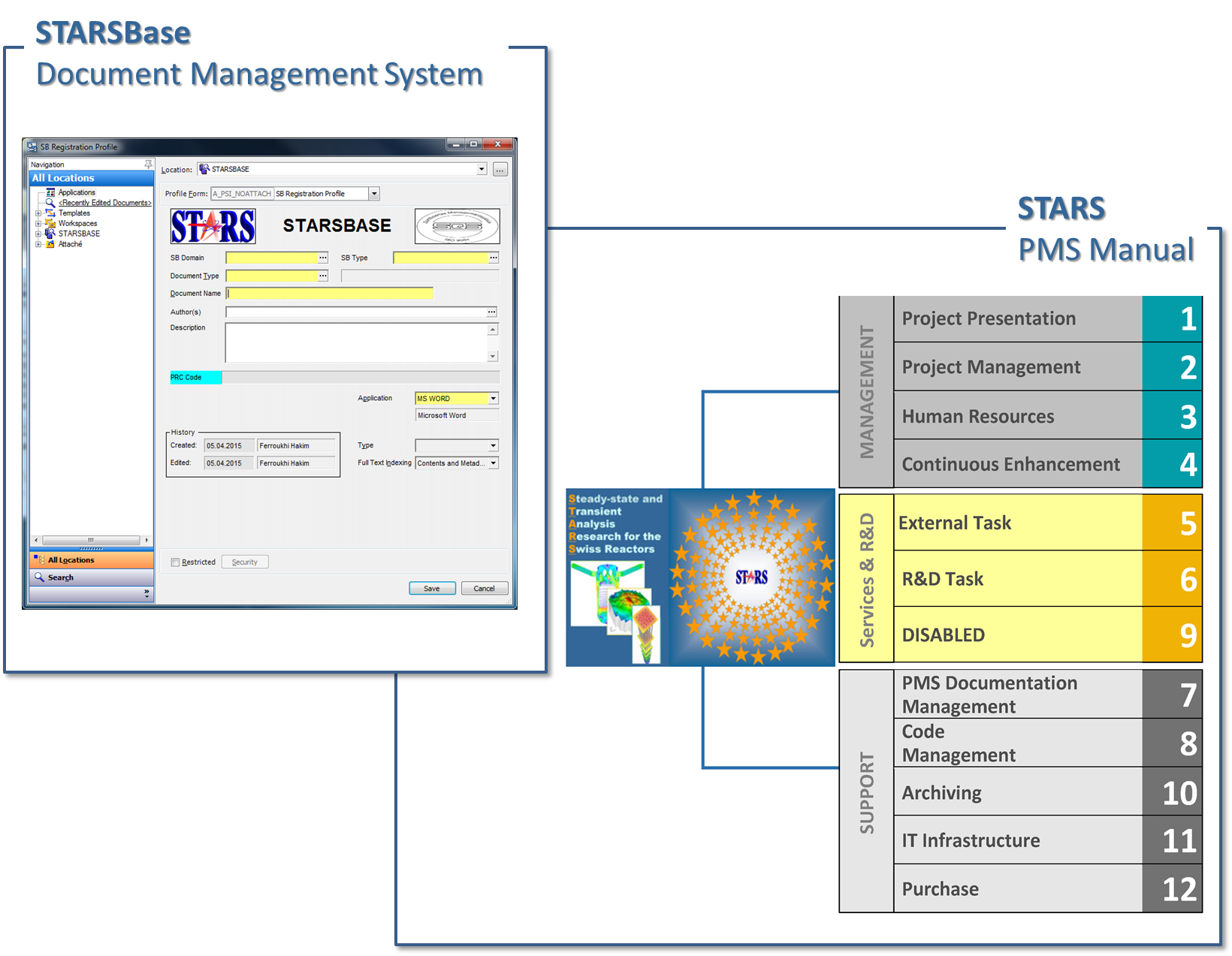Click the cyan PRC Code label
The width and height of the screenshot is (1232, 956).
click(196, 377)
